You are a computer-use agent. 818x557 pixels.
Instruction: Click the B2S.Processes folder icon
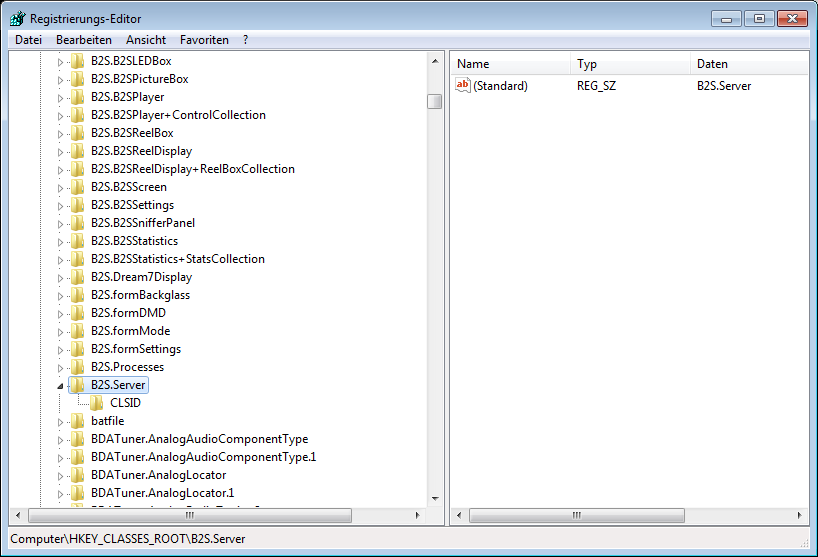[x=77, y=367]
